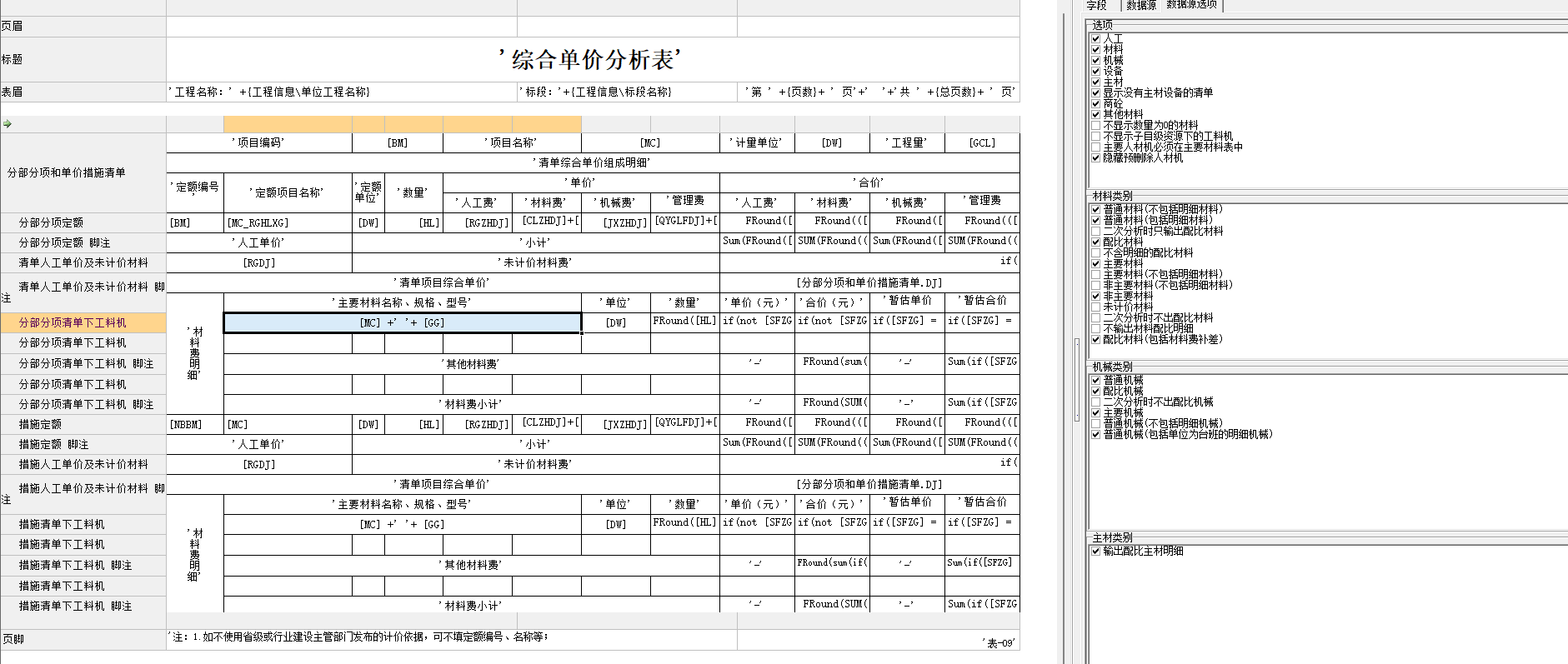Enable 不显示数量为0的材料
This screenshot has width=1568, height=664.
(1095, 125)
